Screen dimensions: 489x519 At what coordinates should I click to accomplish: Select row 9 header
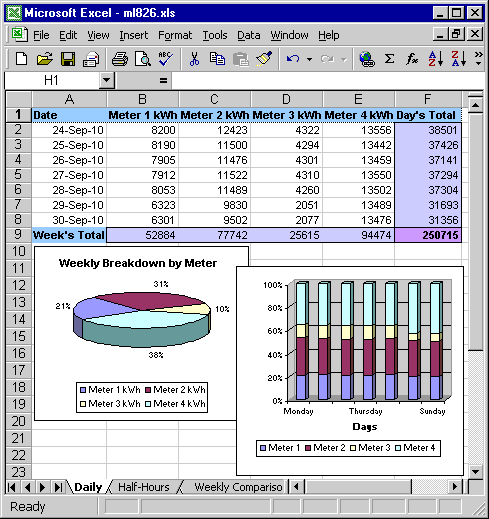pyautogui.click(x=18, y=235)
